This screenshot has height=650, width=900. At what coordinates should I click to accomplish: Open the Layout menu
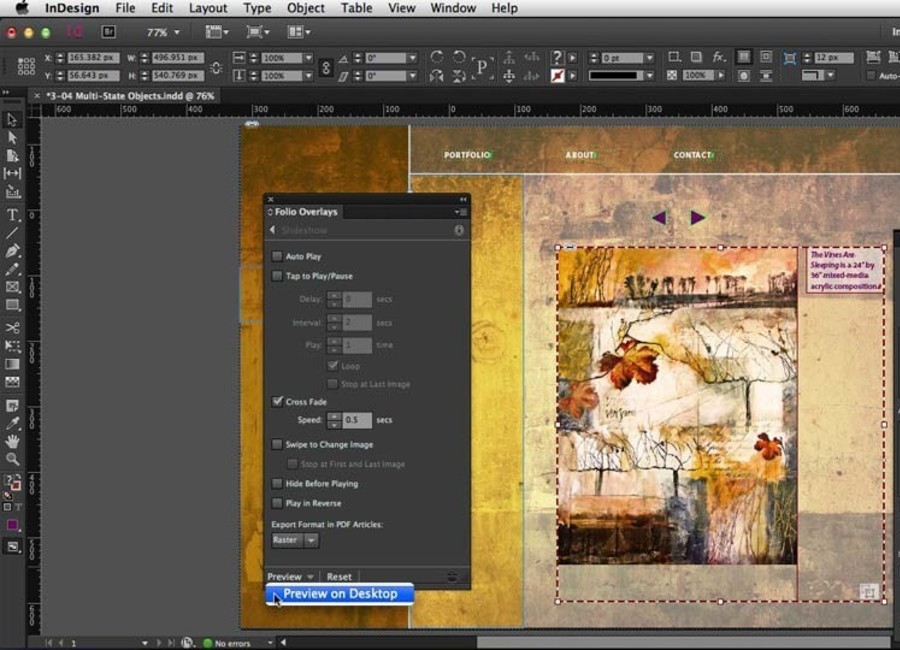[208, 8]
